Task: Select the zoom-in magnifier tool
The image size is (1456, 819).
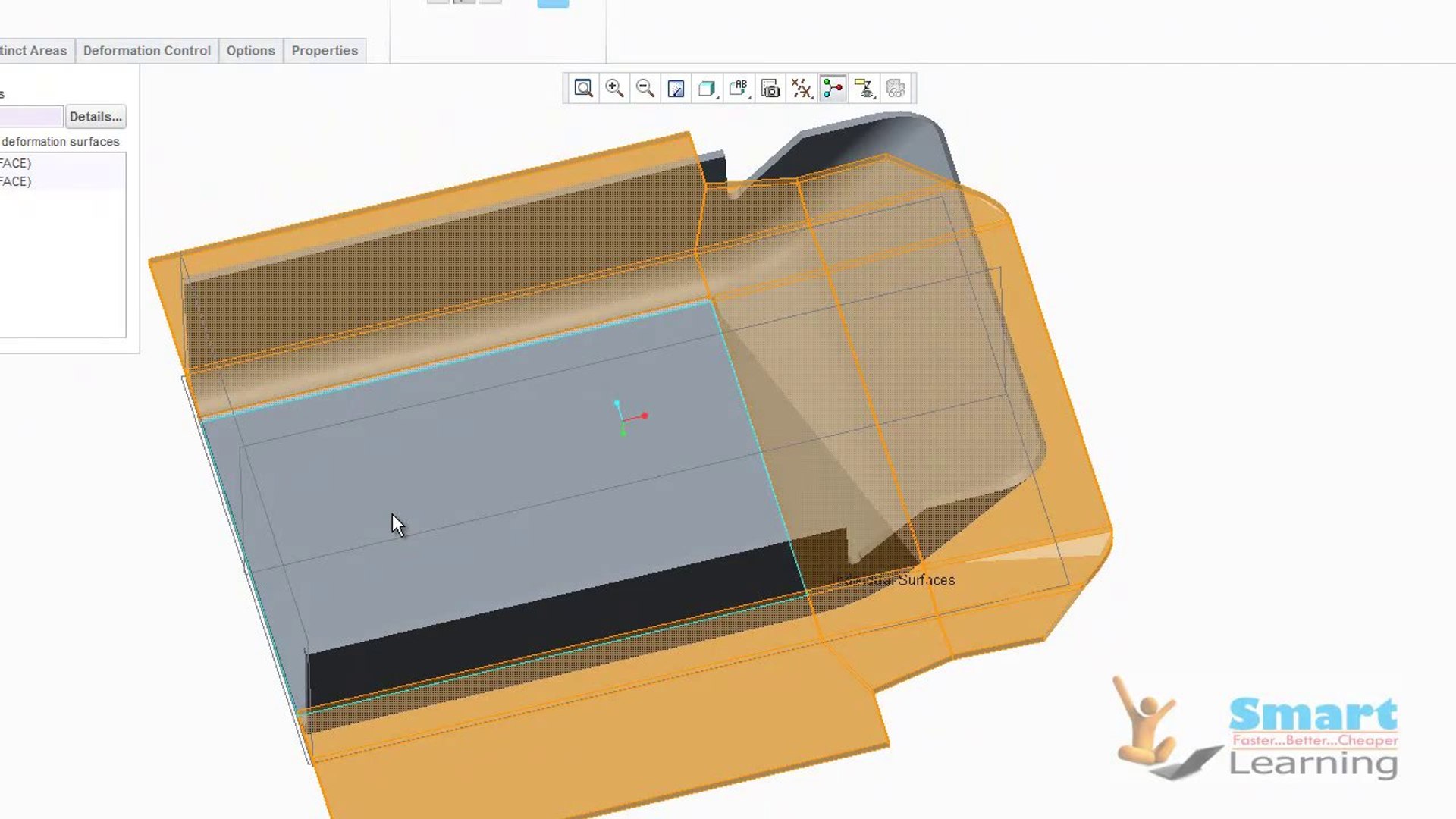Action: 615,89
